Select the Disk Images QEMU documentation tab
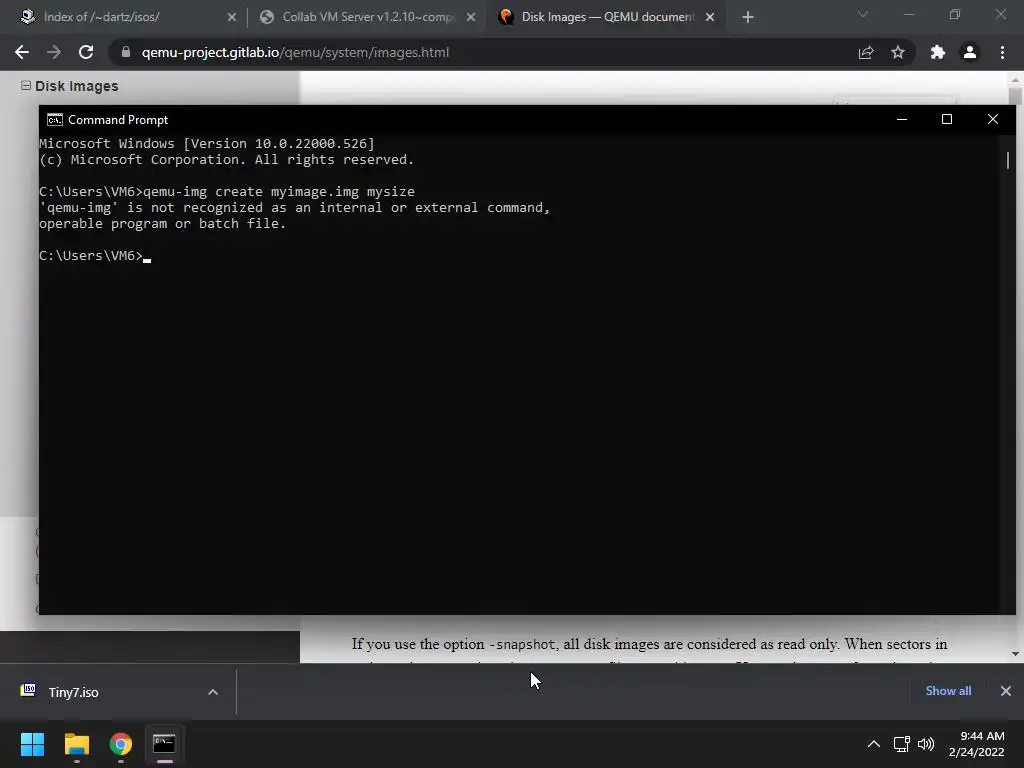Image resolution: width=1024 pixels, height=768 pixels. (x=607, y=17)
